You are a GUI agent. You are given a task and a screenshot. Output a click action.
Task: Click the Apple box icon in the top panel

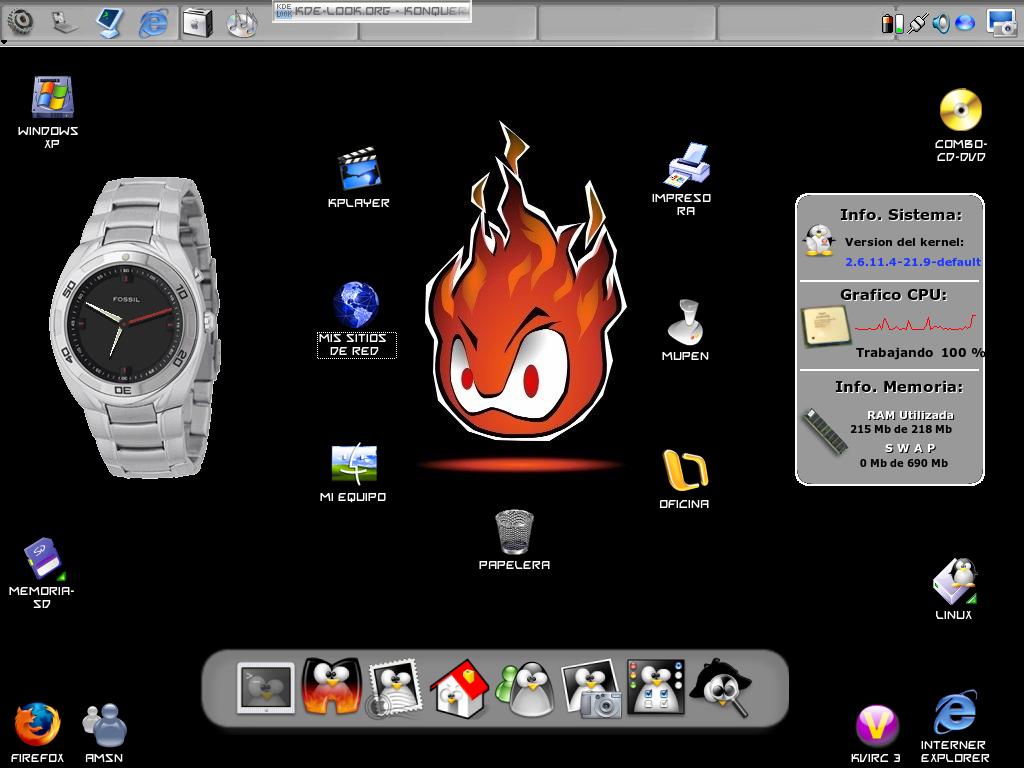pos(198,23)
